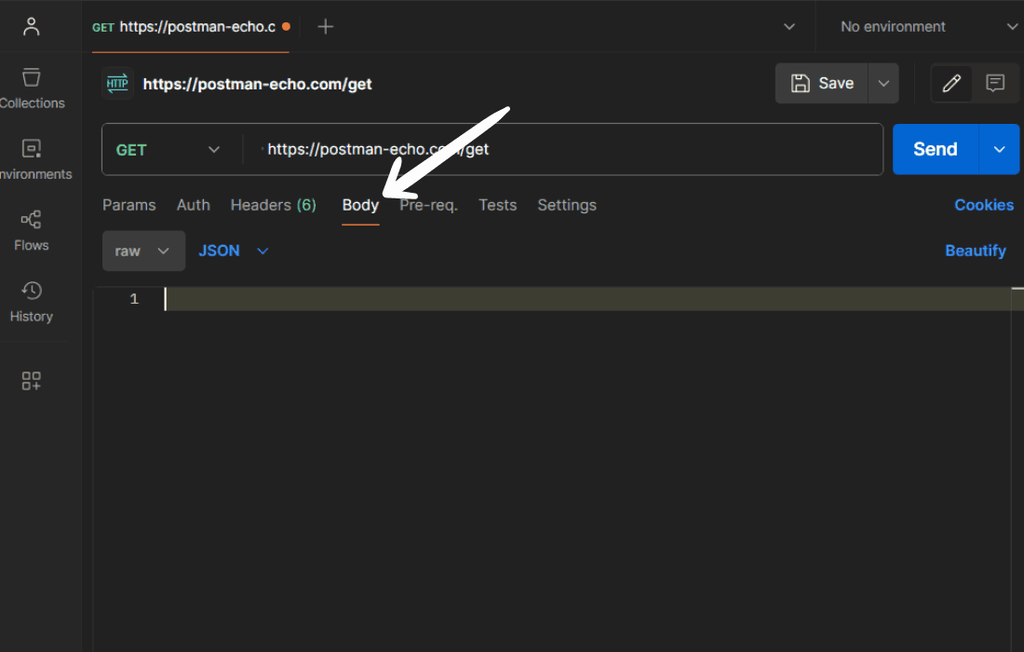Select the Tests tab
The image size is (1024, 652).
[497, 205]
